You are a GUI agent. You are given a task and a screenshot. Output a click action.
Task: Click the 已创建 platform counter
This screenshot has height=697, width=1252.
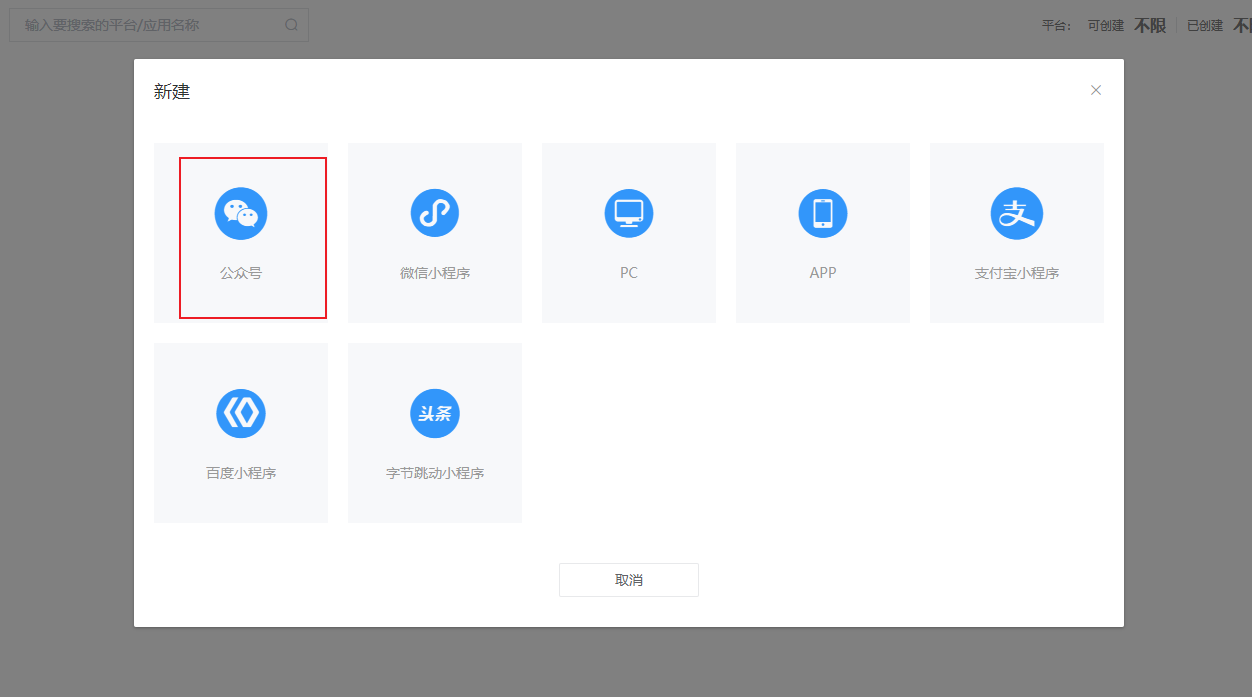coord(1219,25)
